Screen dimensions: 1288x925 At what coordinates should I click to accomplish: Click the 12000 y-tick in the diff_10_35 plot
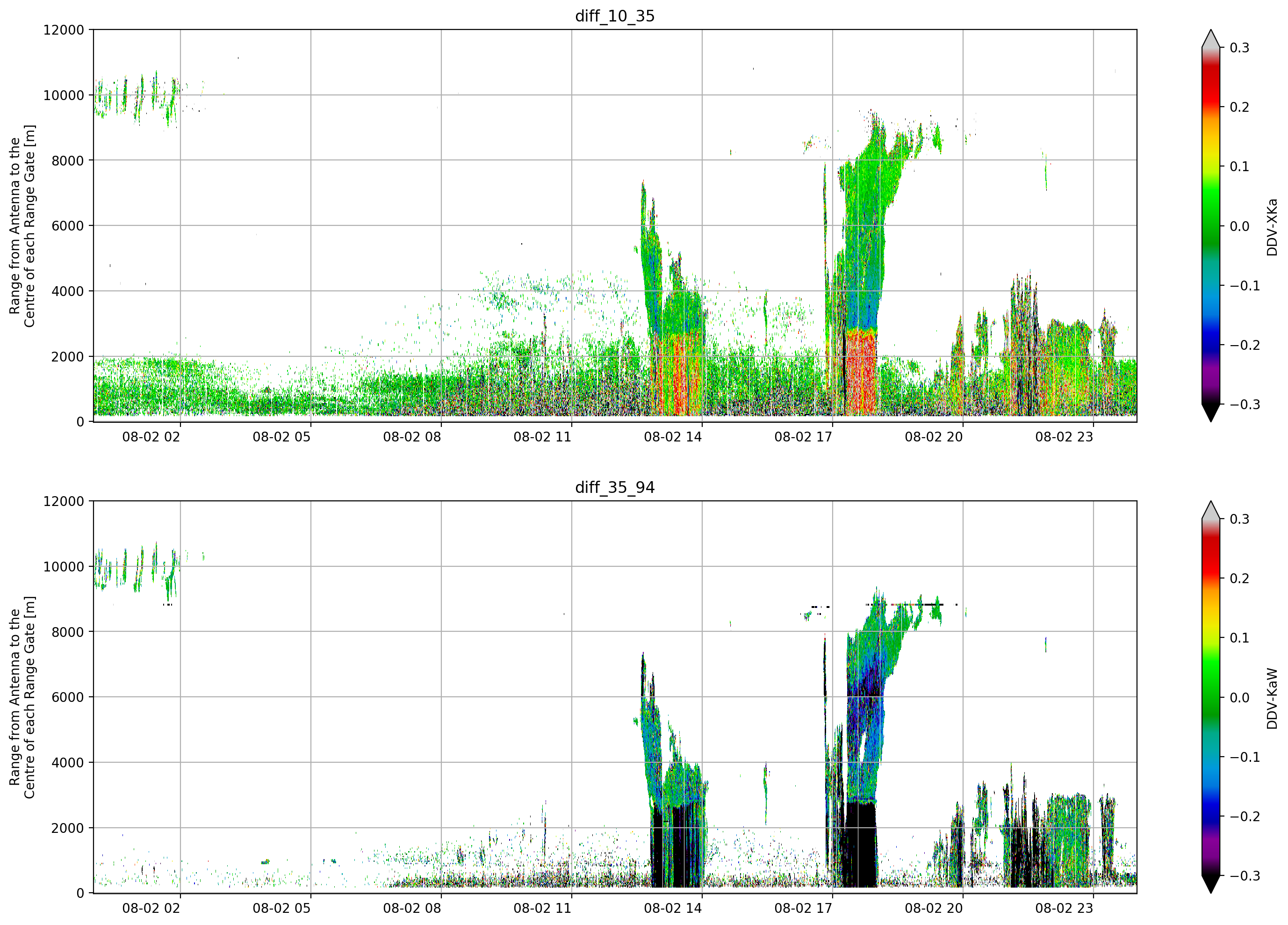click(64, 30)
